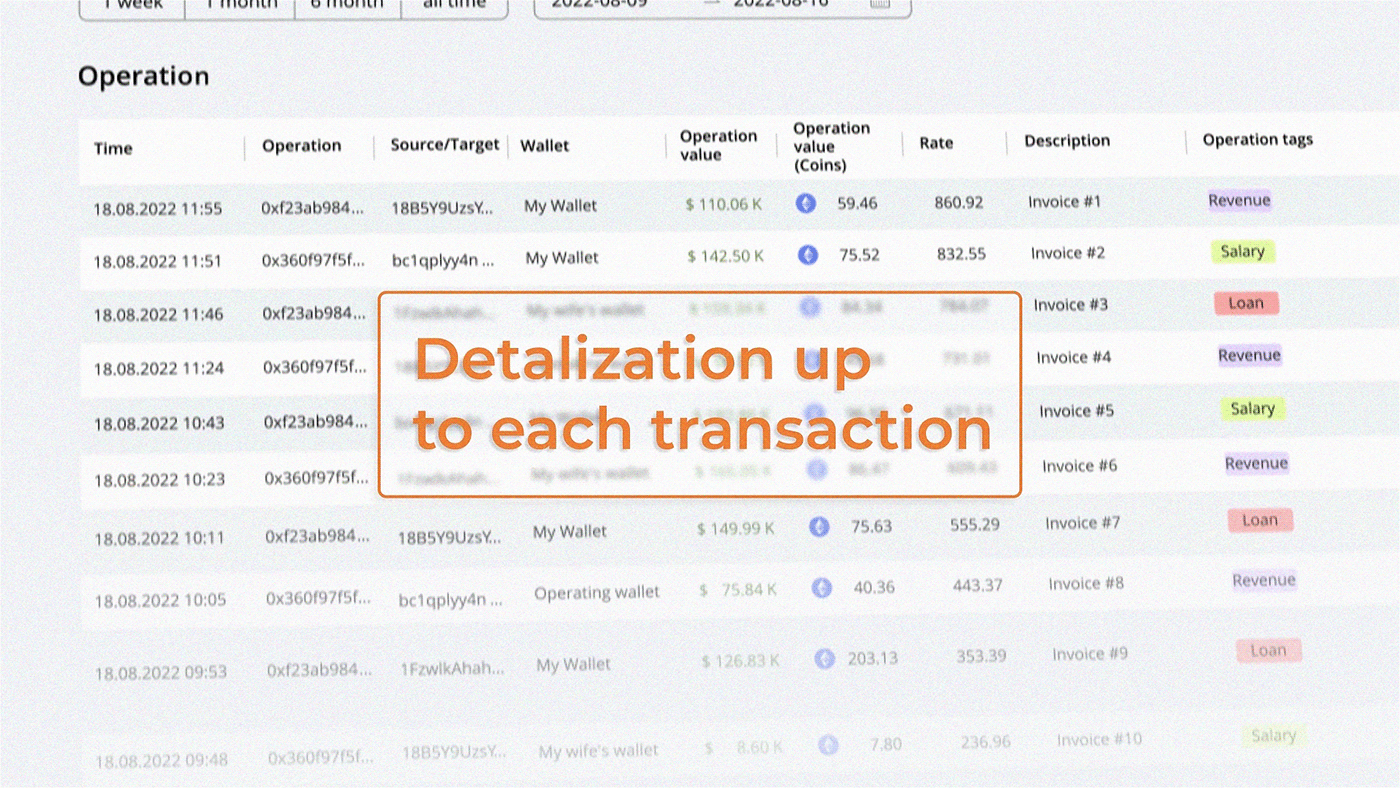
Task: Switch to the 'all time' period tab
Action: [453, 5]
